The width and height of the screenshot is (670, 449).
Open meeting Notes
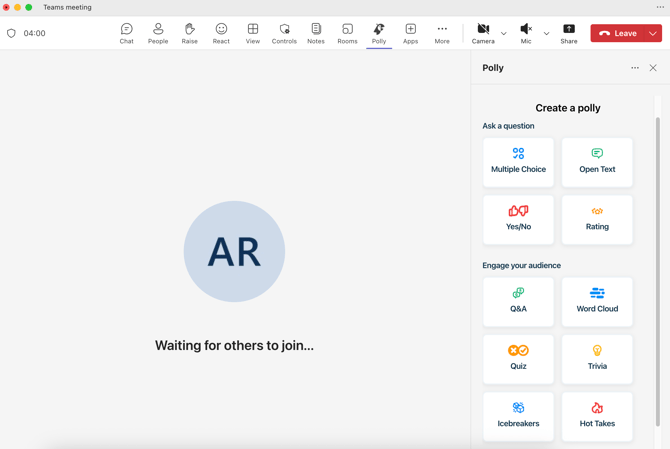tap(316, 33)
